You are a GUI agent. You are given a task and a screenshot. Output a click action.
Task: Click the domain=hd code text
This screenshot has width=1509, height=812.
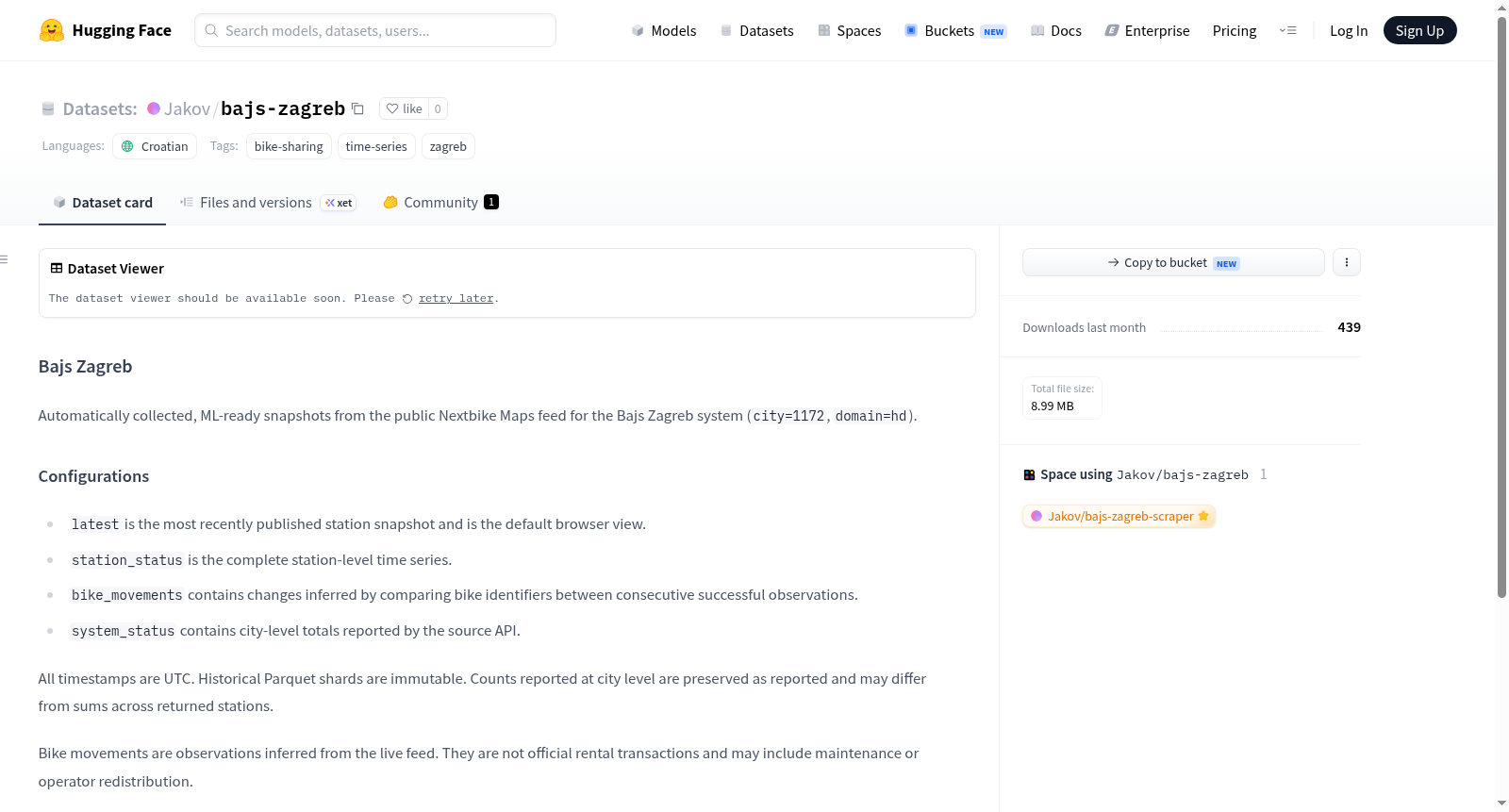click(x=871, y=416)
